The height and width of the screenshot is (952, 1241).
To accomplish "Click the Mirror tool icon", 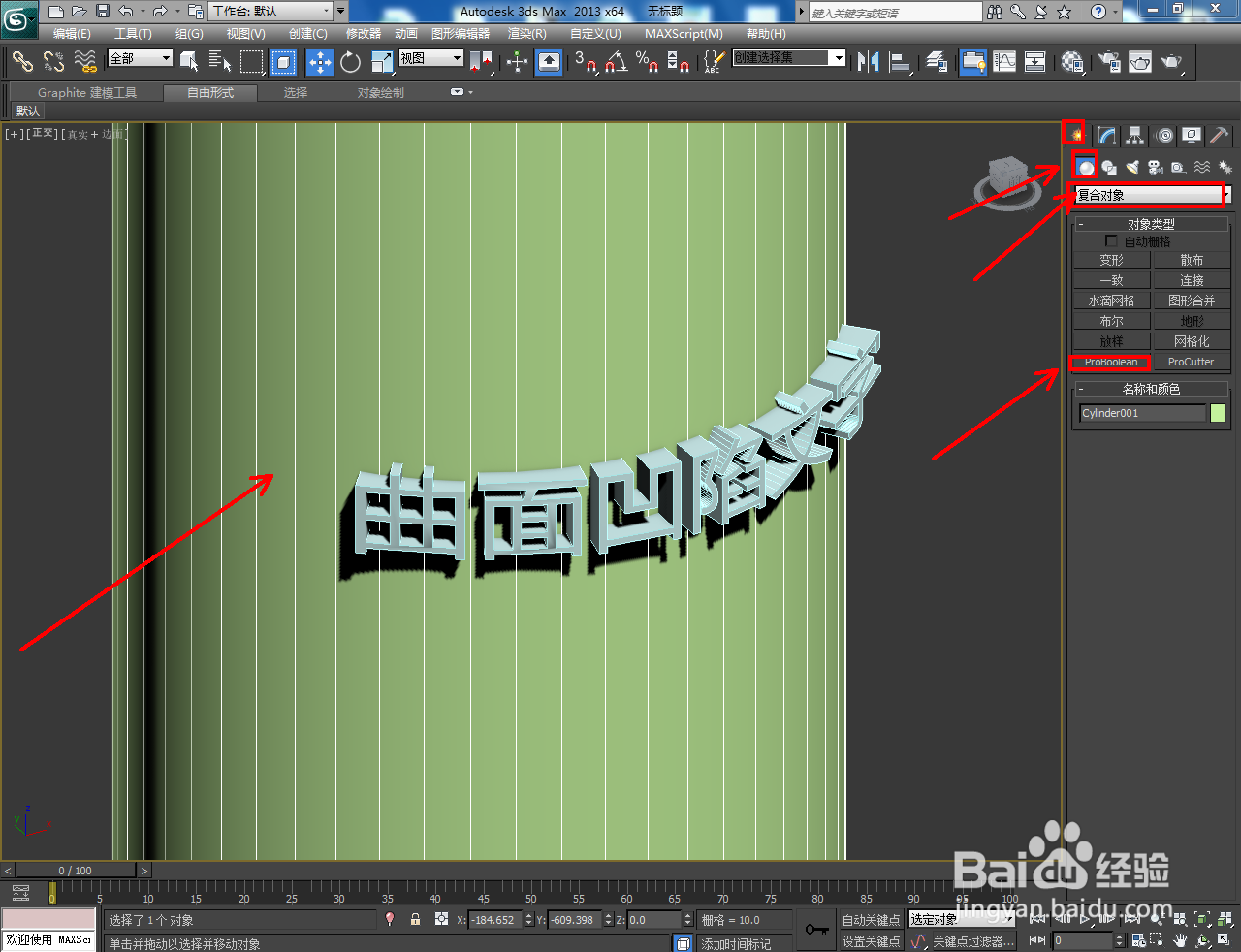I will (x=869, y=61).
